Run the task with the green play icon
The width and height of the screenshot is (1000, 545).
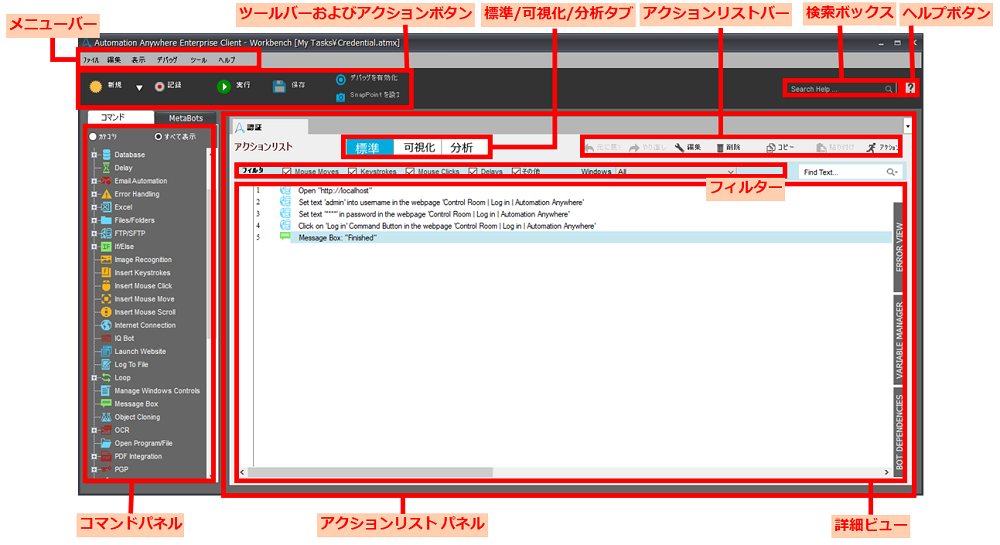tap(223, 87)
